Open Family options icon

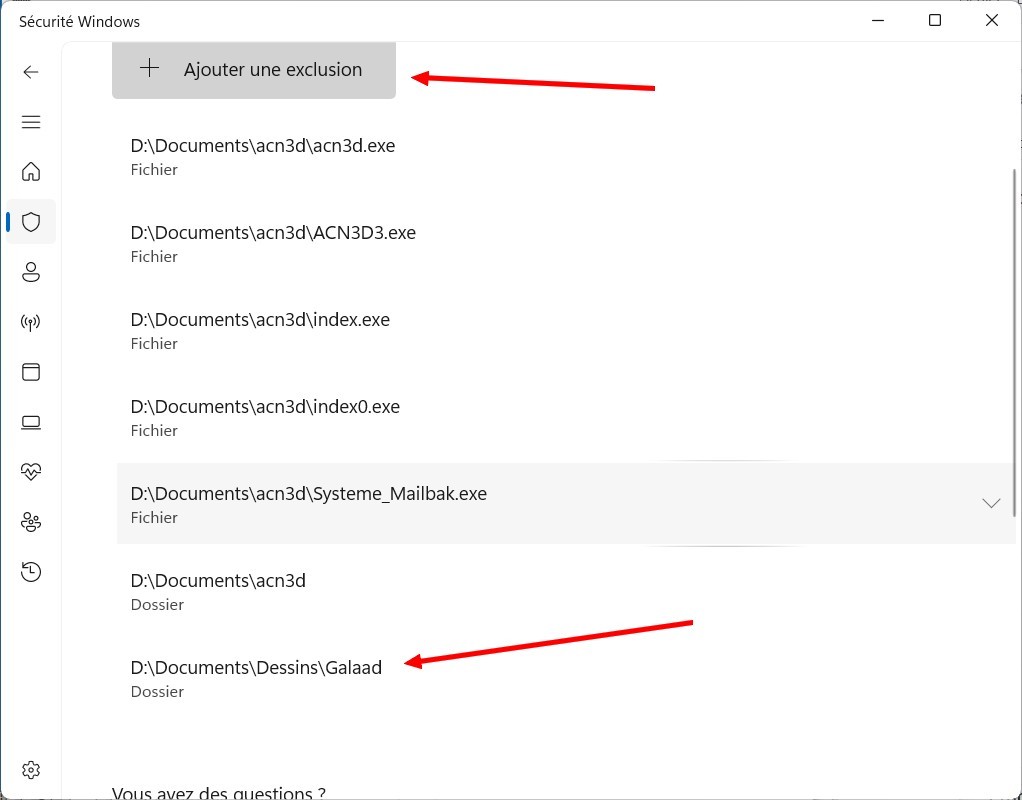point(31,521)
